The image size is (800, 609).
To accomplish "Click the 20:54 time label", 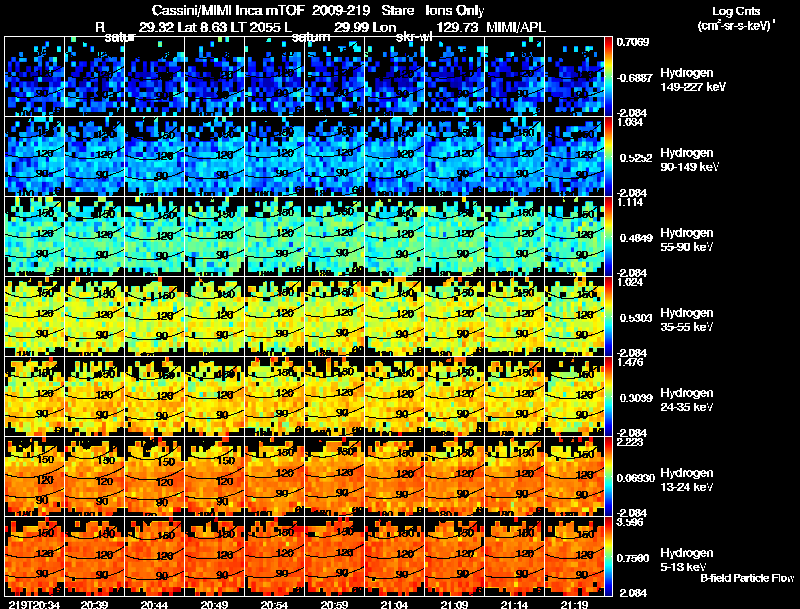I will tap(274, 604).
